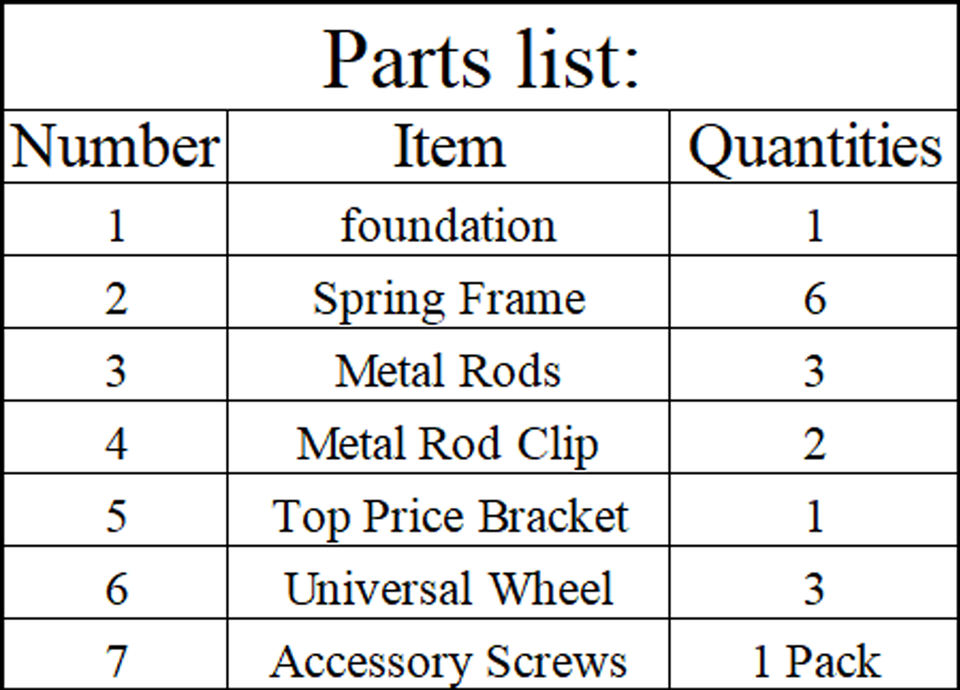Click the quantity value for Universal Wheel
This screenshot has height=690, width=960.
[x=814, y=588]
